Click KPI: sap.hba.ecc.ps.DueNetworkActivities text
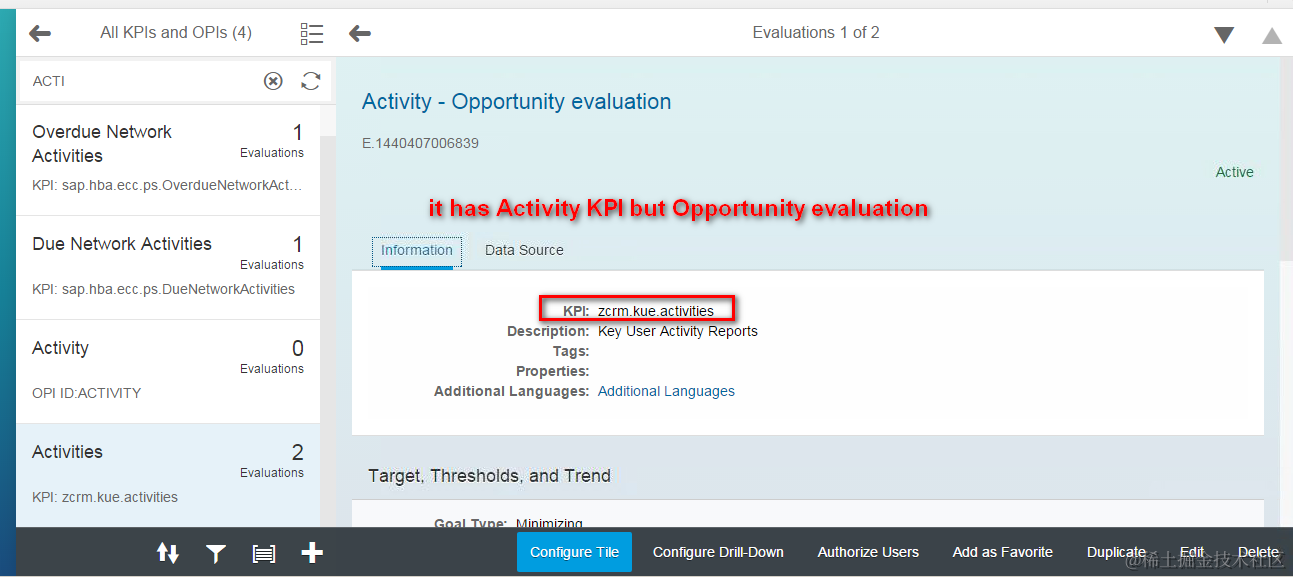Image resolution: width=1293 pixels, height=578 pixels. (163, 289)
